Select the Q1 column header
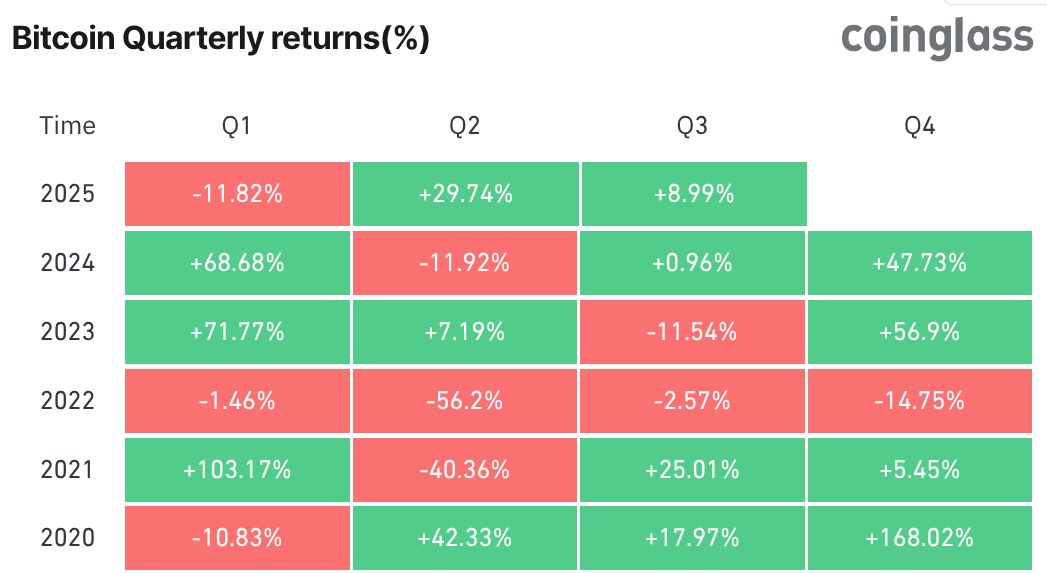Image resolution: width=1047 pixels, height=573 pixels. [237, 126]
